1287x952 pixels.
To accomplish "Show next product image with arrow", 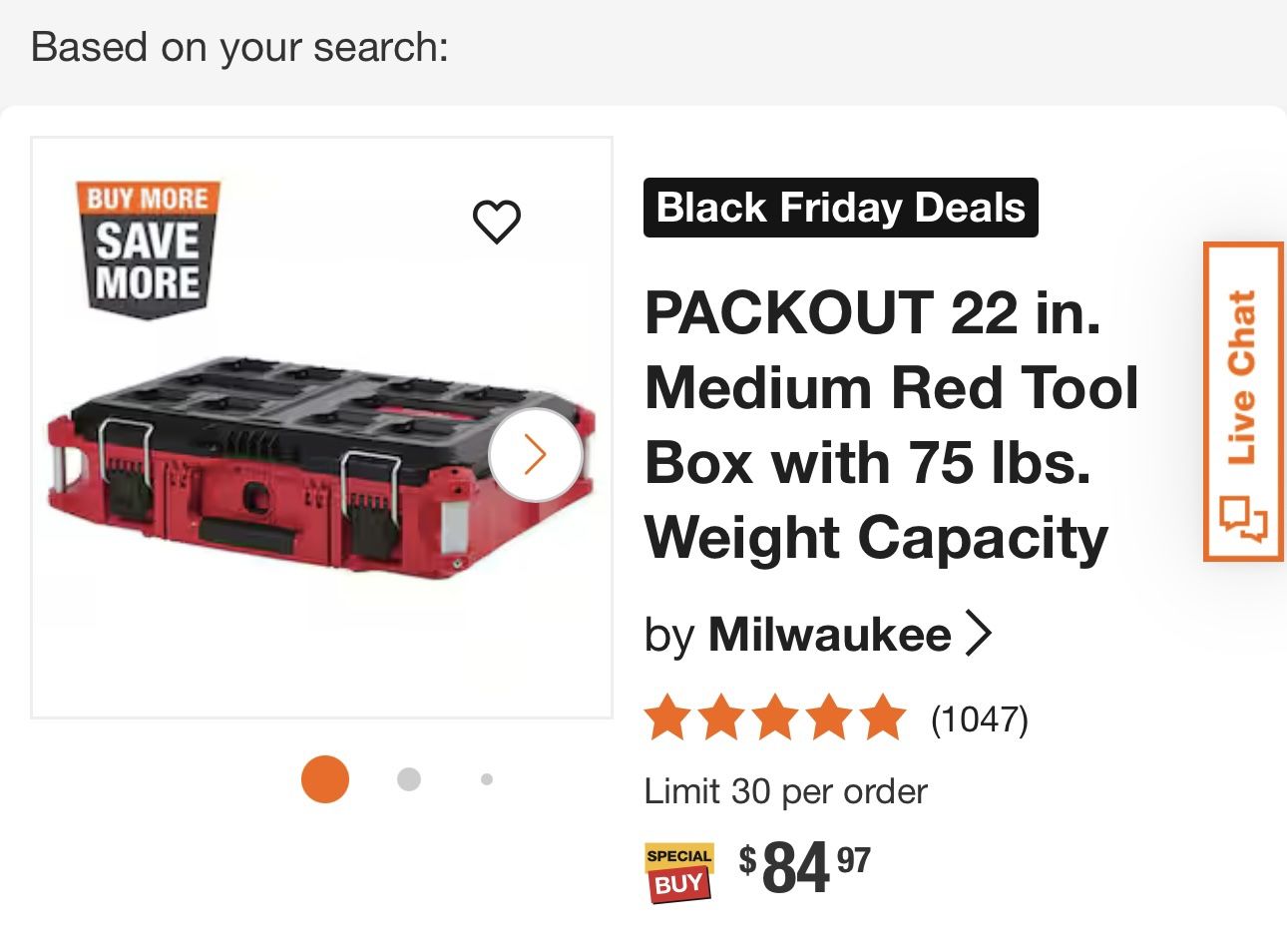I will 536,455.
